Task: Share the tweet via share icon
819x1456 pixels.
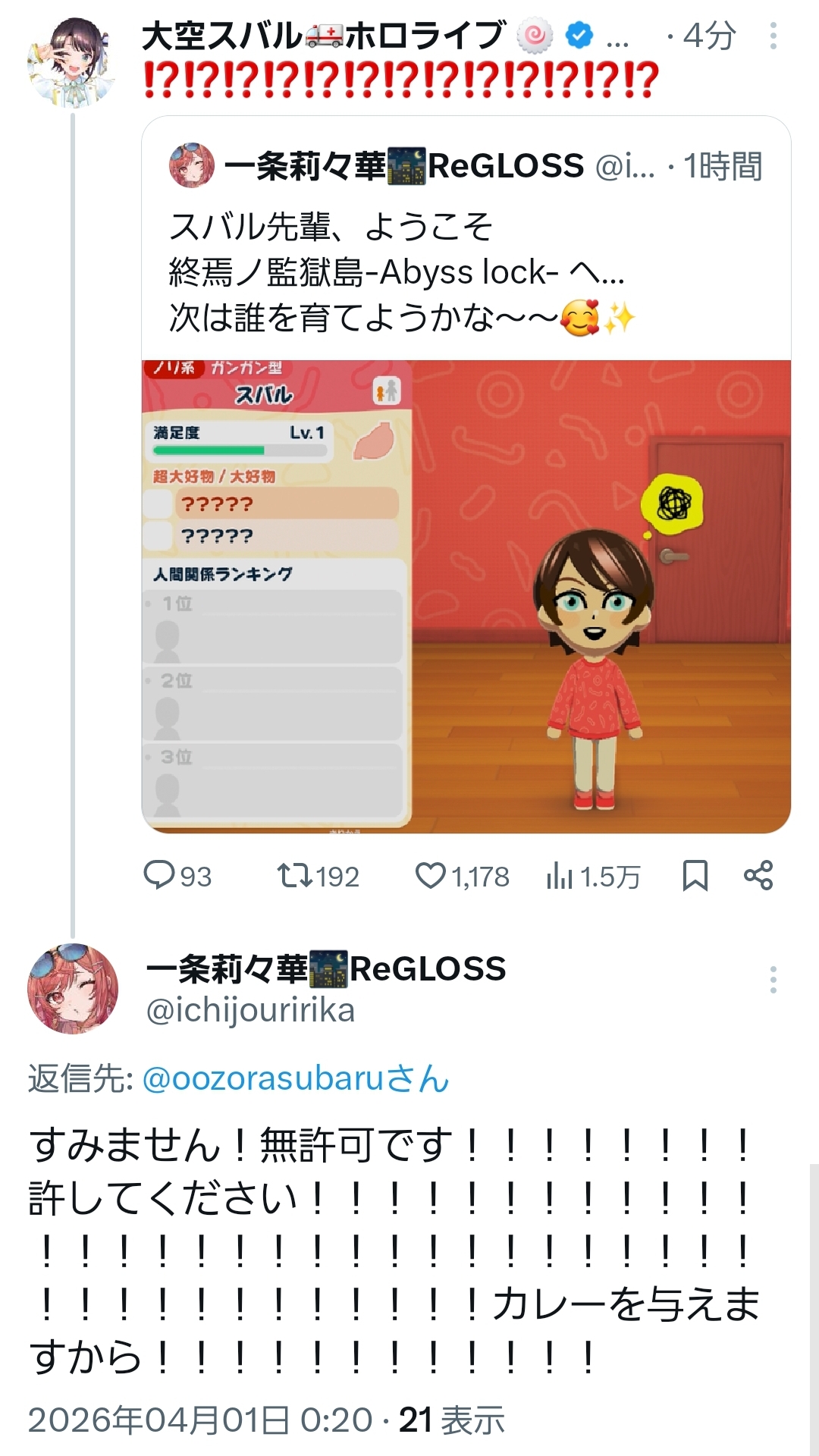Action: [758, 875]
